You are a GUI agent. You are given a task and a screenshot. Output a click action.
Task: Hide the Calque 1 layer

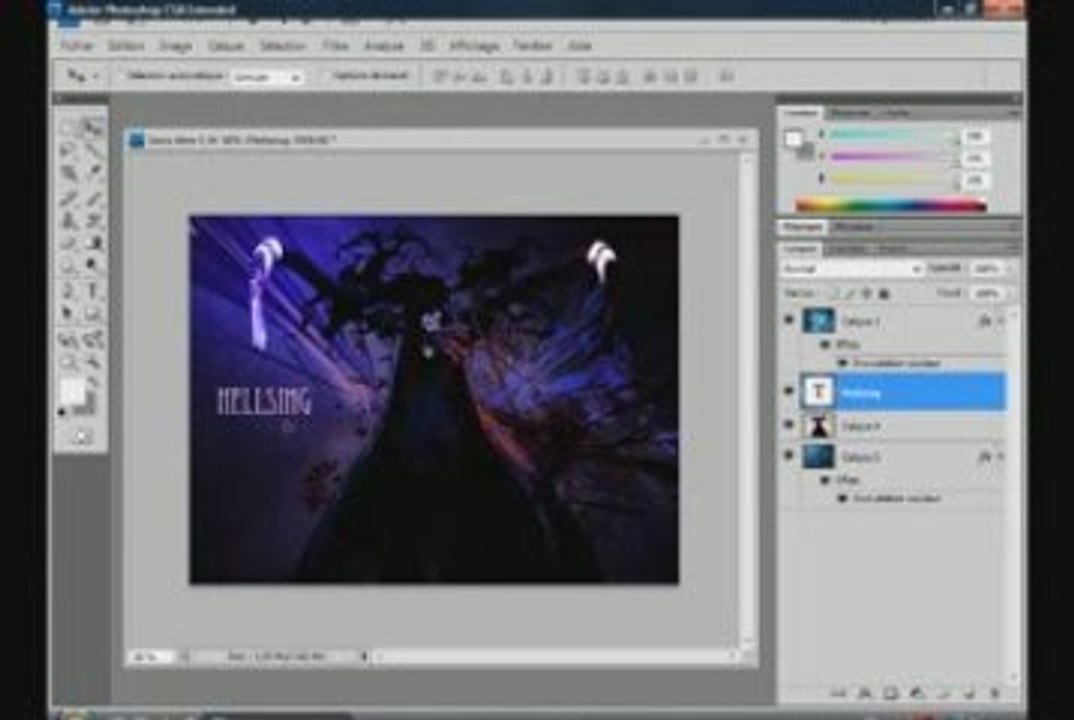pos(788,320)
